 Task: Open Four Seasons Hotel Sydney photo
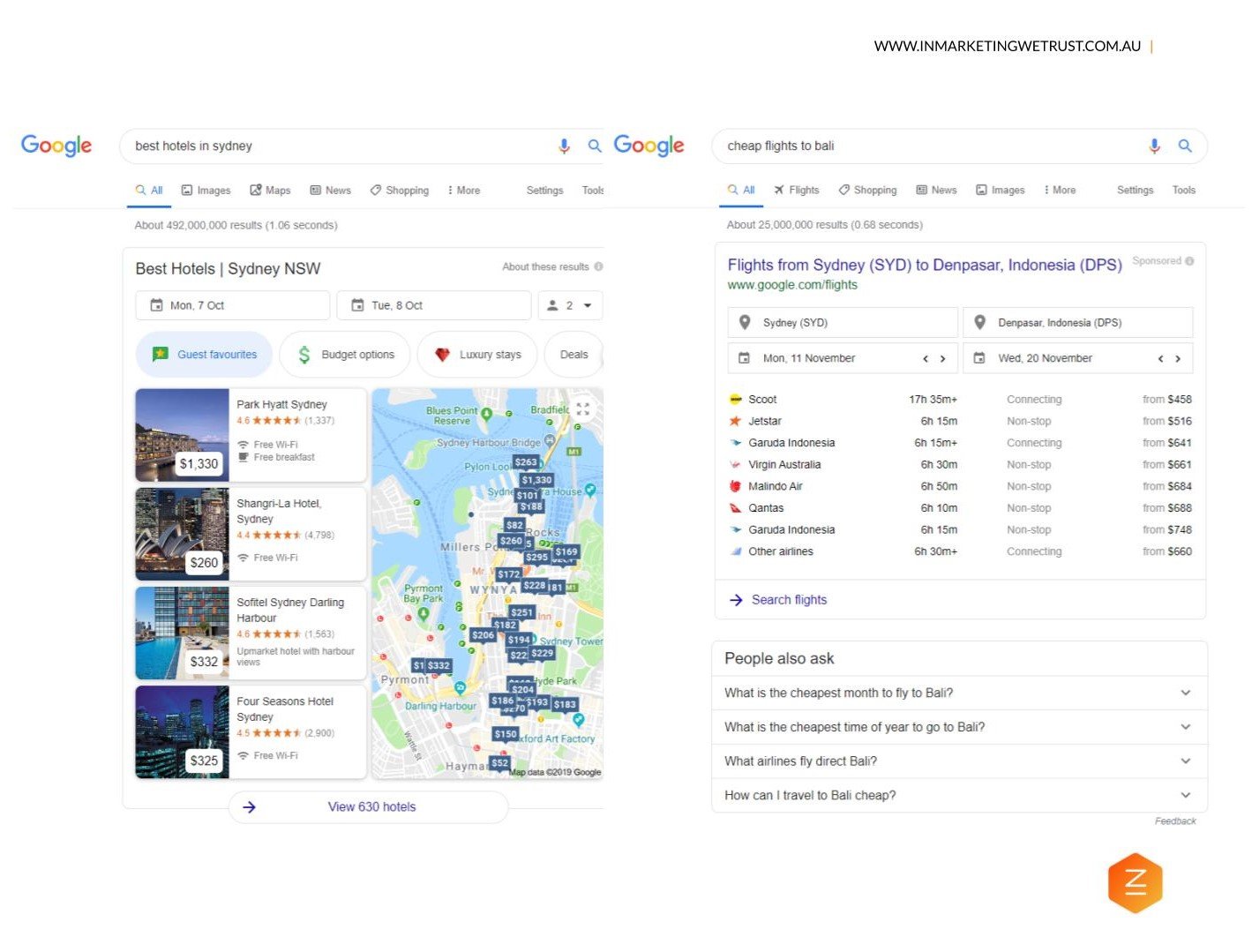click(183, 731)
